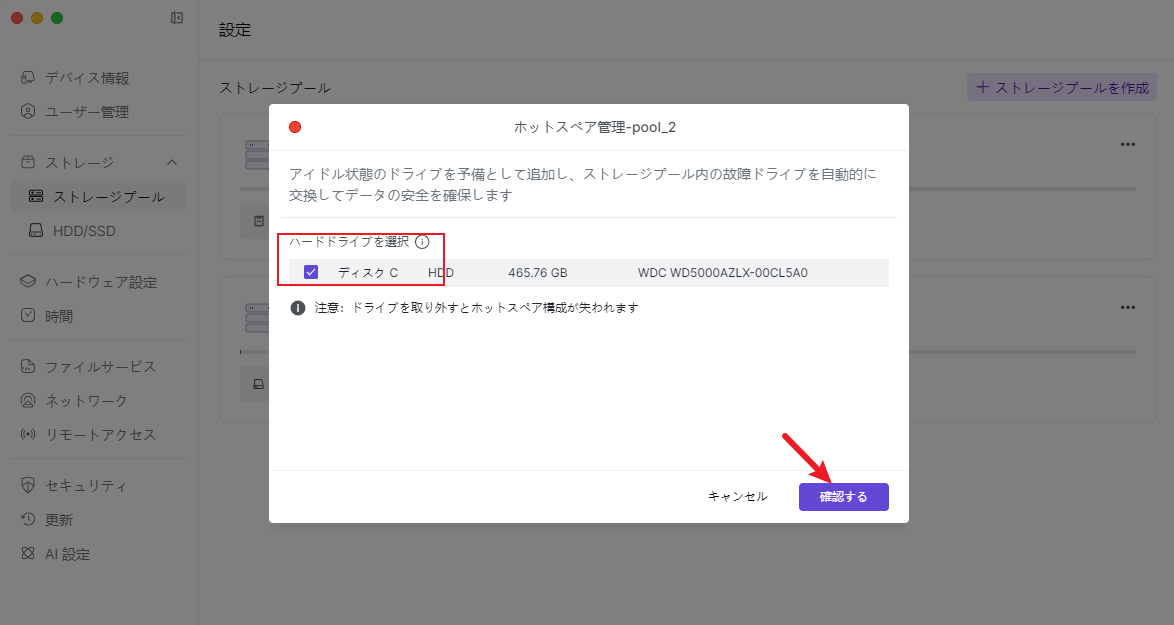Open リモートアクセス settings
This screenshot has width=1174, height=625.
click(x=100, y=435)
